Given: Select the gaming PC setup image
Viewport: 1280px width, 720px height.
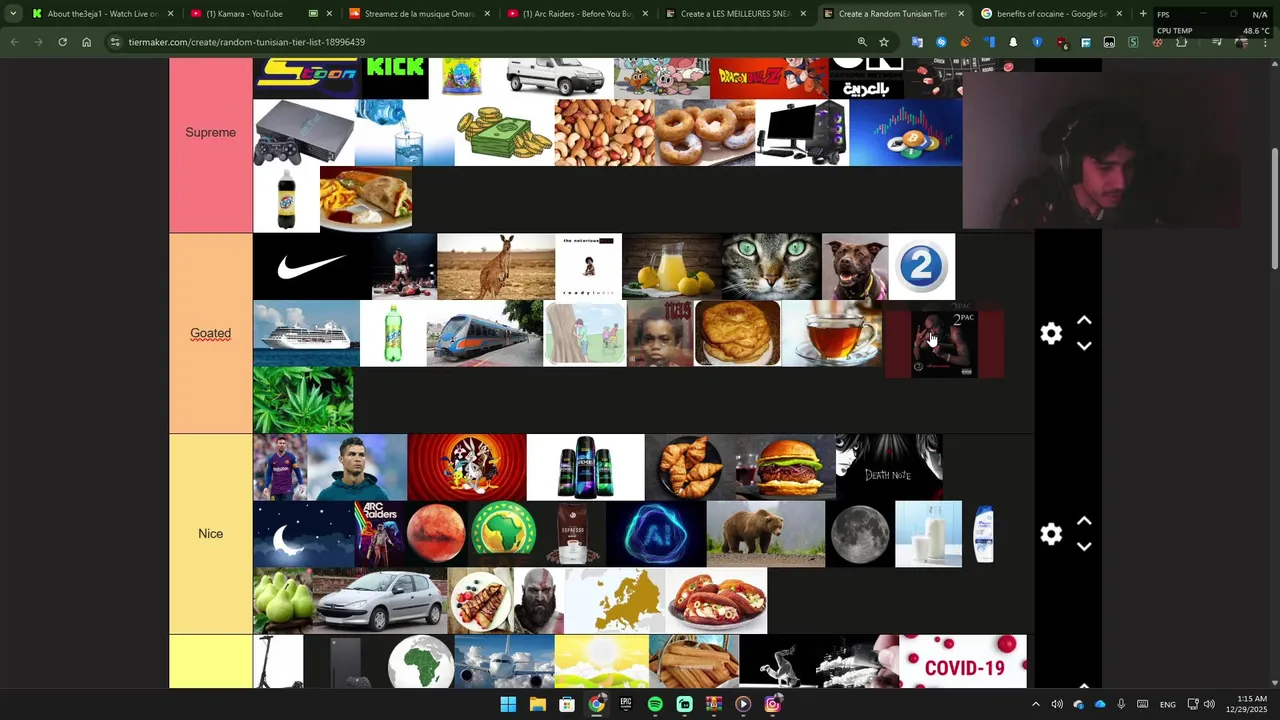Looking at the screenshot, I should point(802,133).
